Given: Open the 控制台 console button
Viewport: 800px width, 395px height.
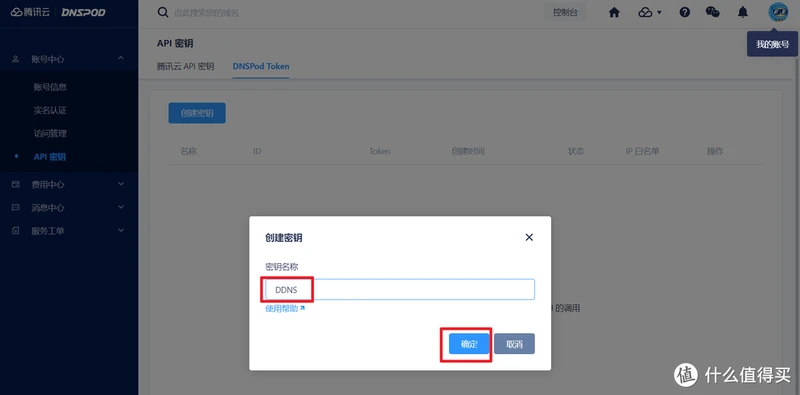Looking at the screenshot, I should [x=565, y=13].
